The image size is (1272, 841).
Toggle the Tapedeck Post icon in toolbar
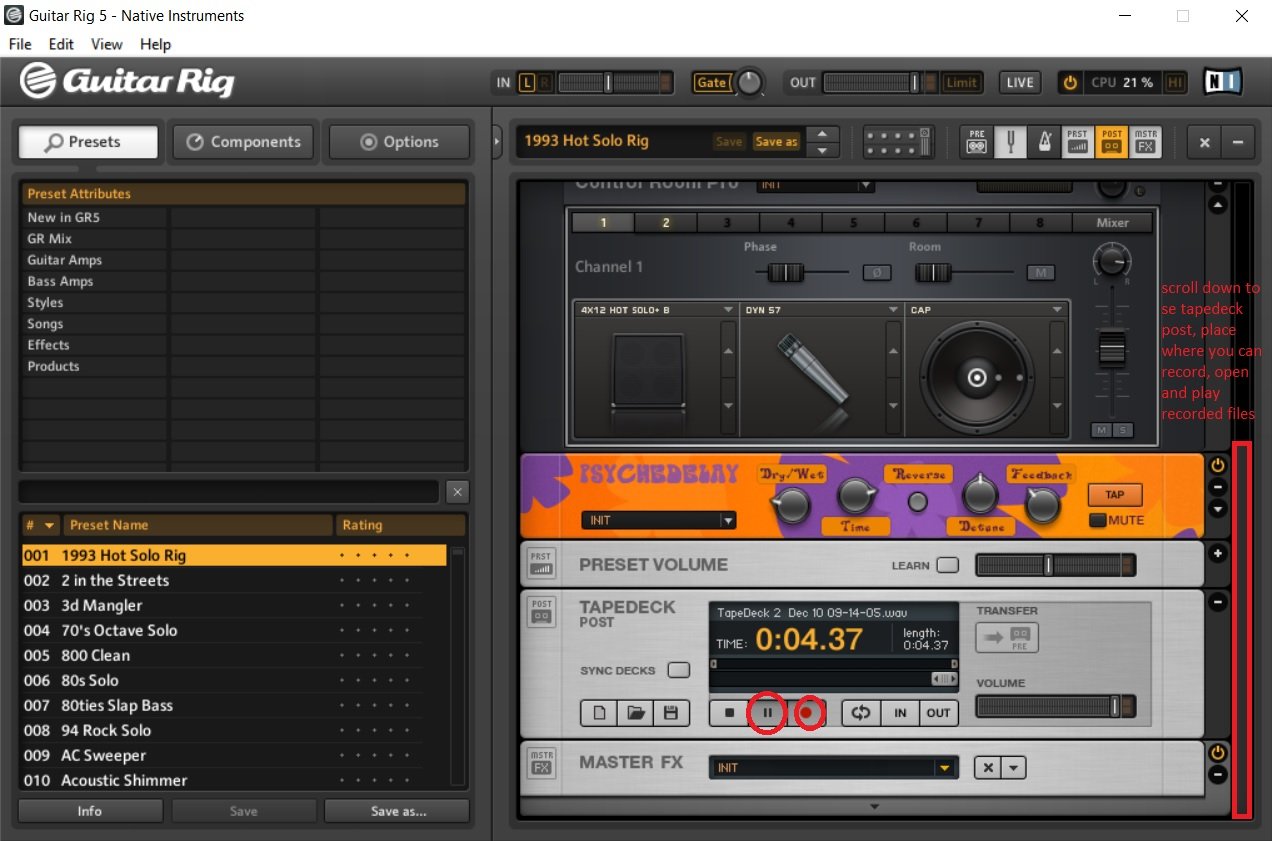point(1111,142)
